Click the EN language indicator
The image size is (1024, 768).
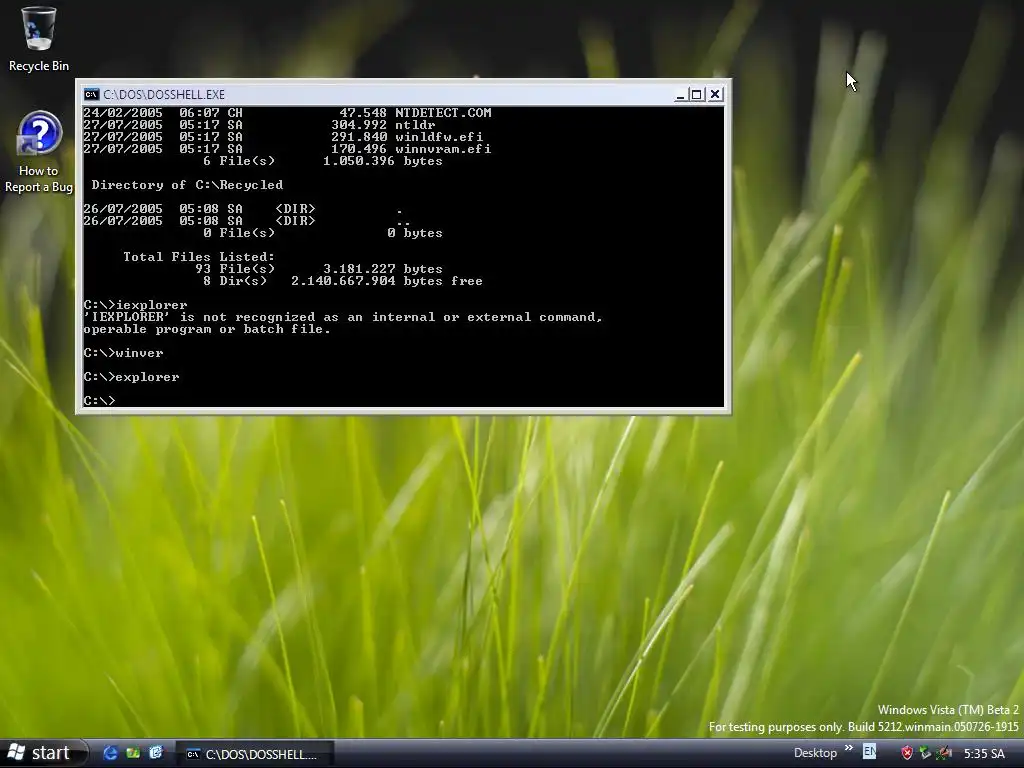click(869, 752)
